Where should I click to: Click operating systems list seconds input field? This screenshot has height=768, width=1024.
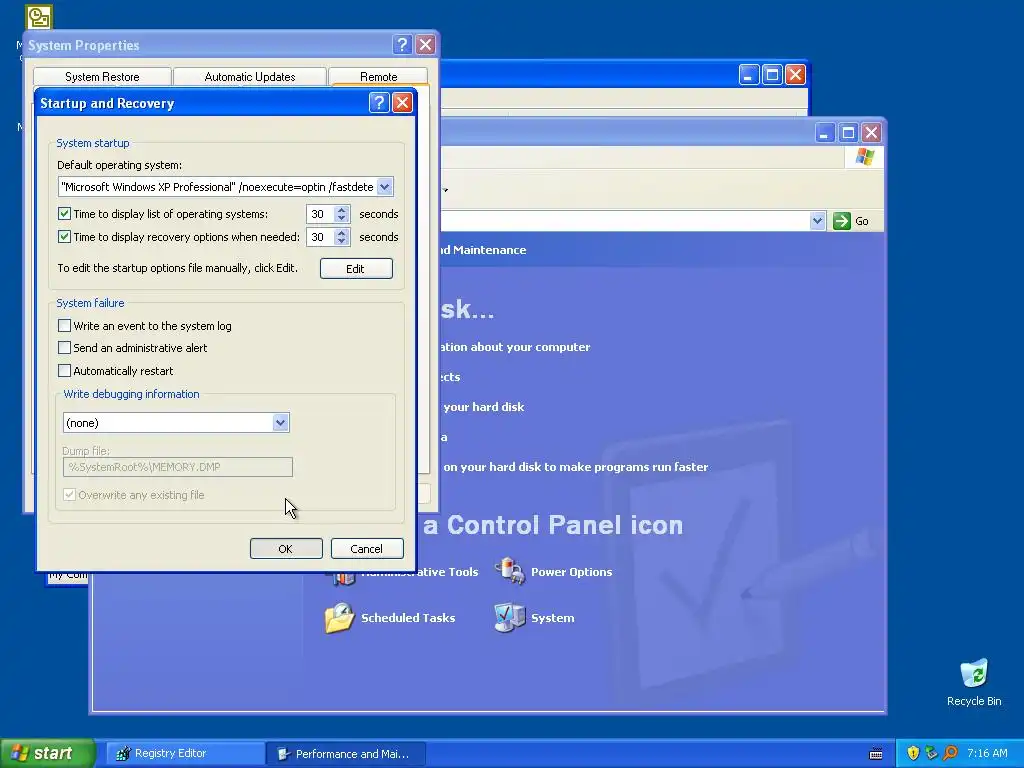pos(321,214)
